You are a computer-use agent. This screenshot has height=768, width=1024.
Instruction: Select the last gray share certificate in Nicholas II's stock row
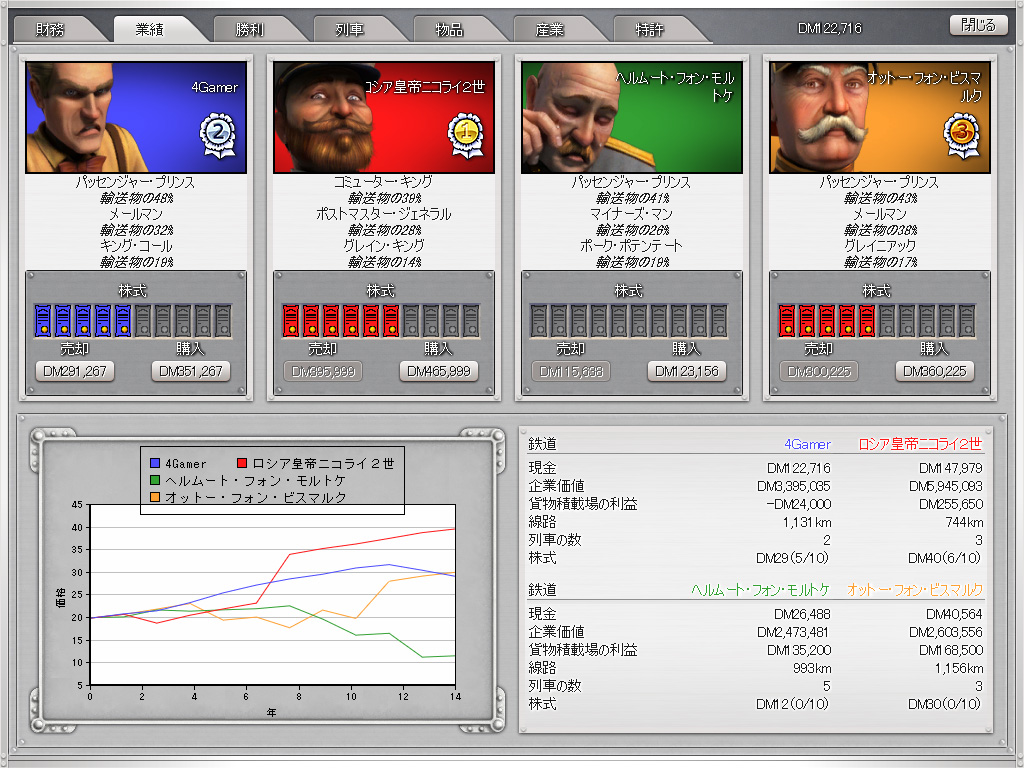[x=470, y=320]
